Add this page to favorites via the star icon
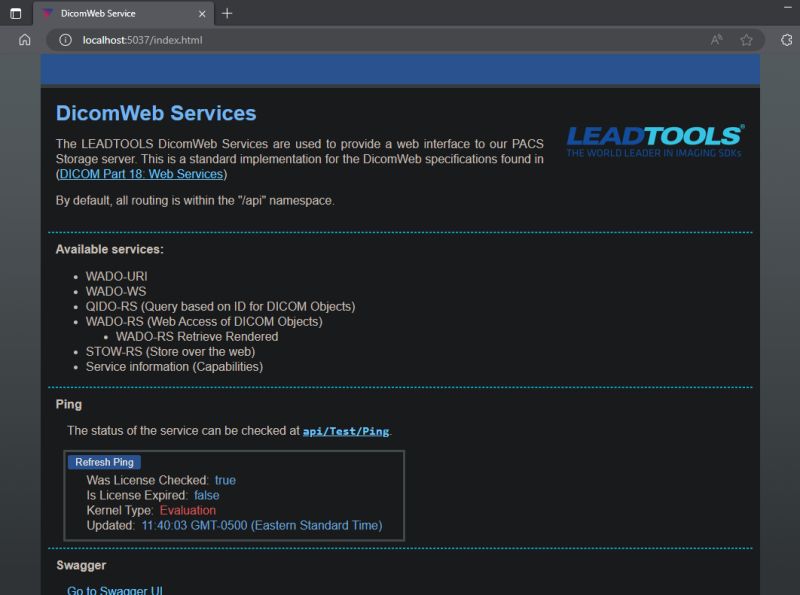 (746, 40)
